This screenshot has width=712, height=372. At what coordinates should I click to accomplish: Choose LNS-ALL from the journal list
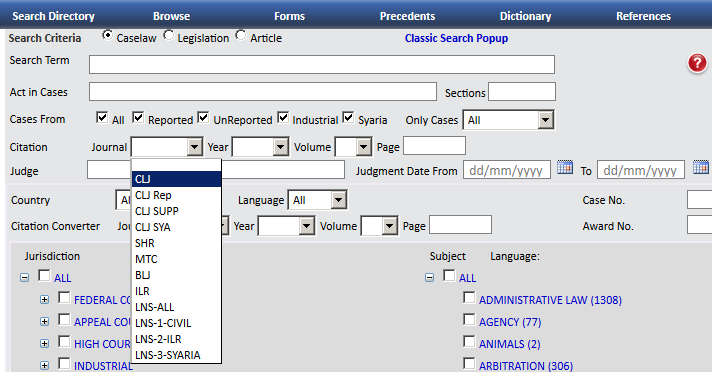pos(176,307)
